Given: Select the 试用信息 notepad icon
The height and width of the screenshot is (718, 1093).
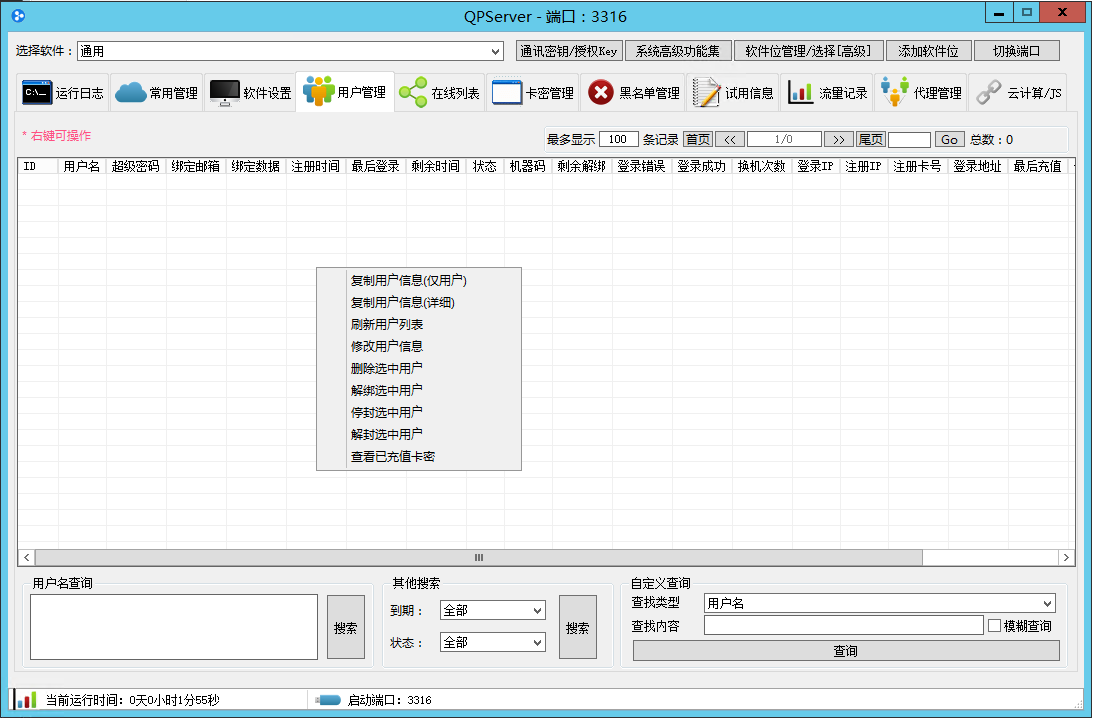Looking at the screenshot, I should [x=707, y=93].
